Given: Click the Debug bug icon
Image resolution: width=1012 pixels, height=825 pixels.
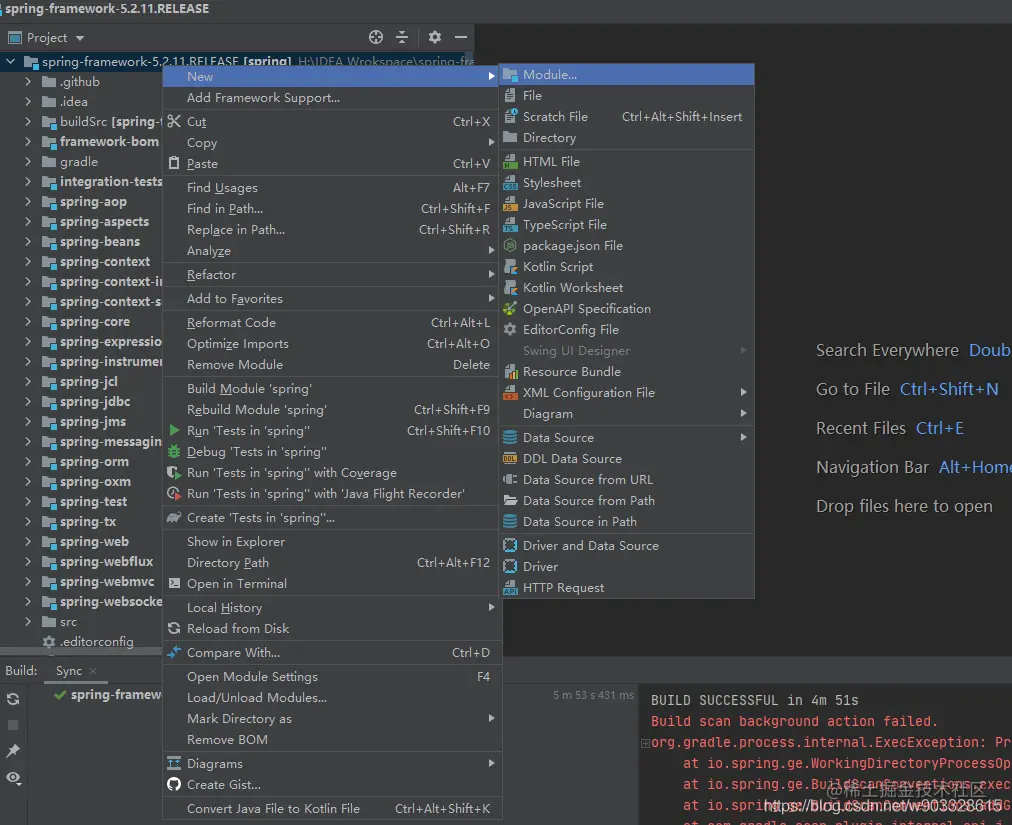Looking at the screenshot, I should [x=174, y=451].
